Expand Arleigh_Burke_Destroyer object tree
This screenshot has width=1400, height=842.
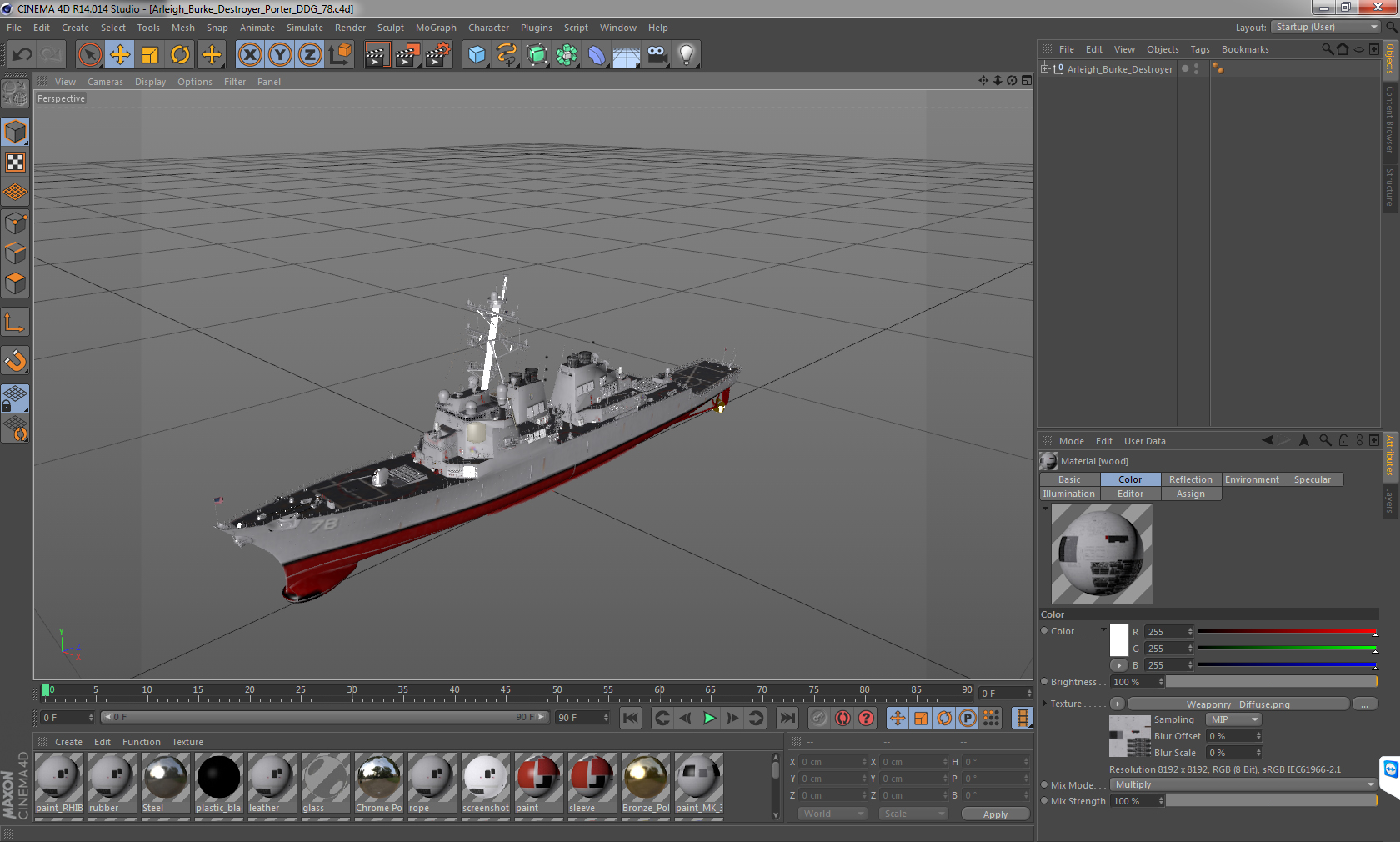tap(1045, 68)
